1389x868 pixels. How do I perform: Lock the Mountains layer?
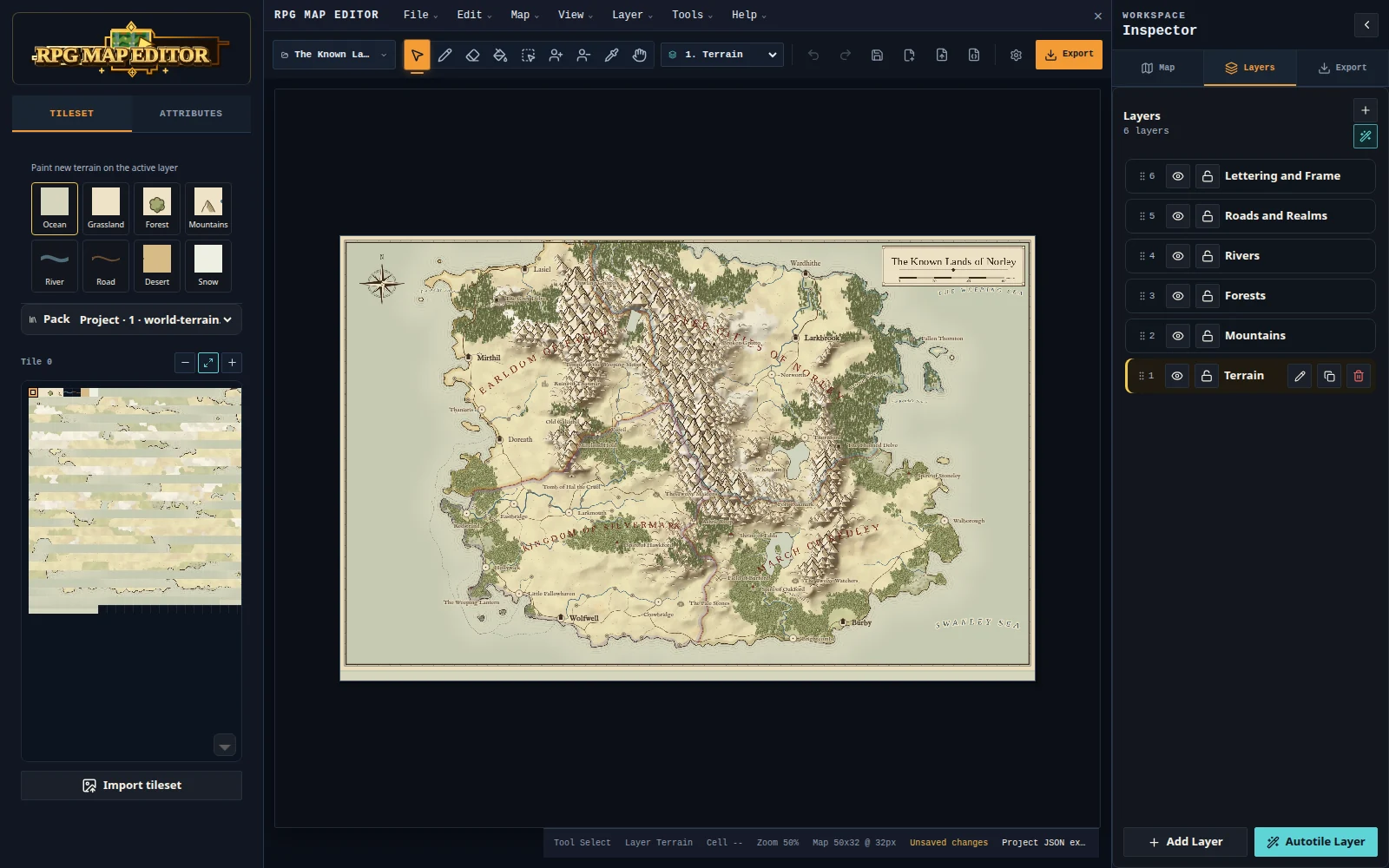[1208, 336]
